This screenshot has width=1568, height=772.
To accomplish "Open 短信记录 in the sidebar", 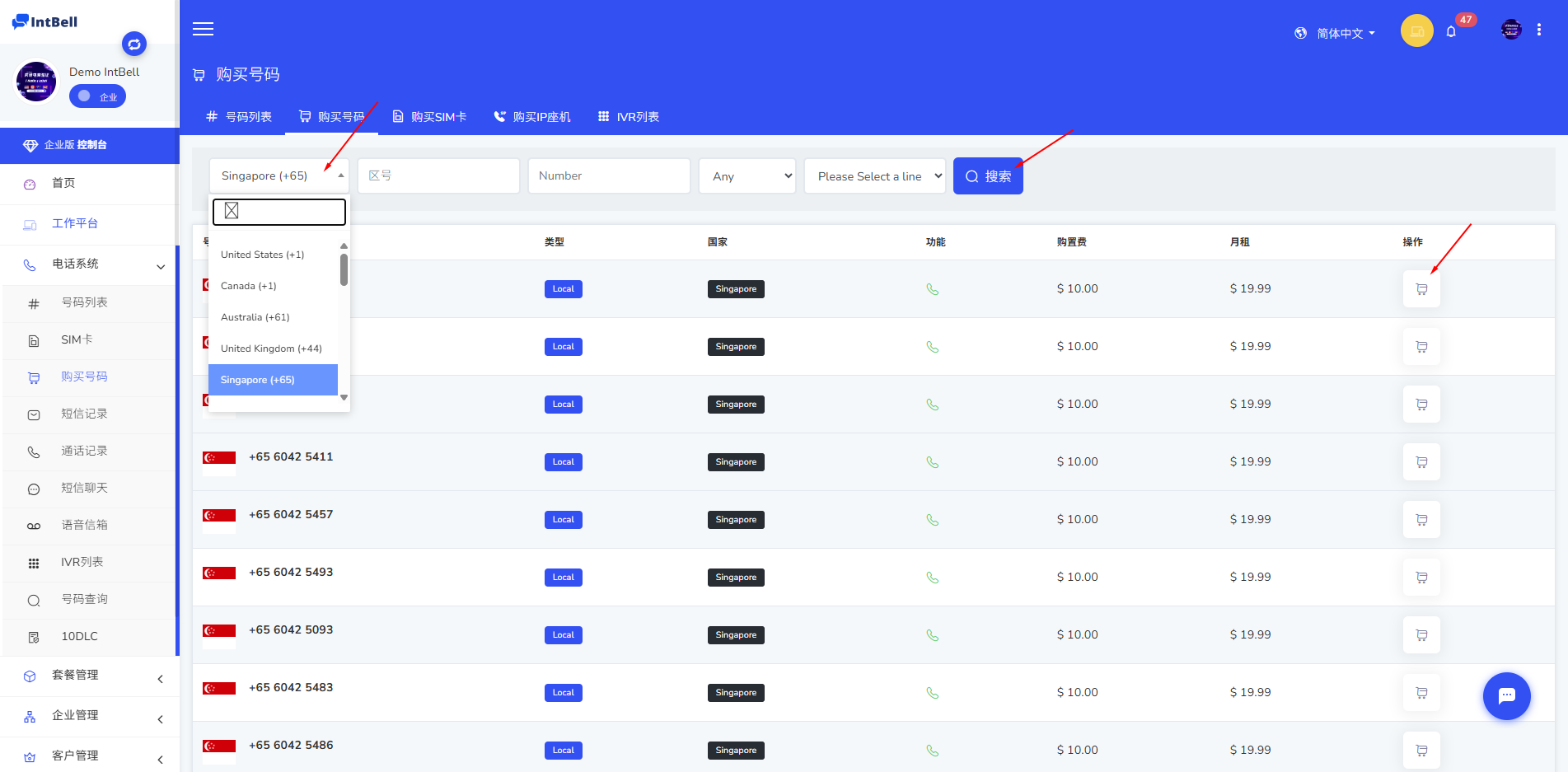I will pyautogui.click(x=84, y=414).
